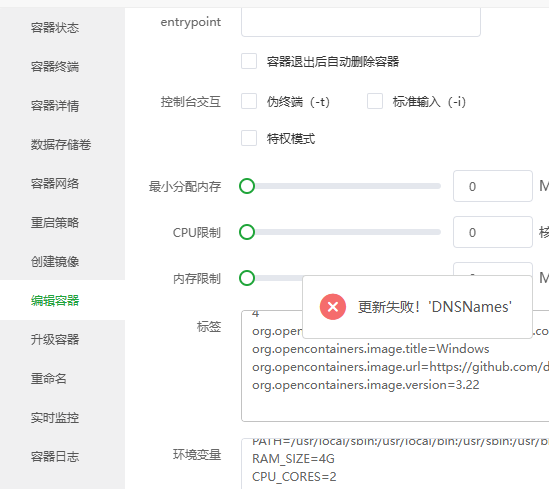
Task: Click the 内存限制 slider handle
Action: pos(247,278)
